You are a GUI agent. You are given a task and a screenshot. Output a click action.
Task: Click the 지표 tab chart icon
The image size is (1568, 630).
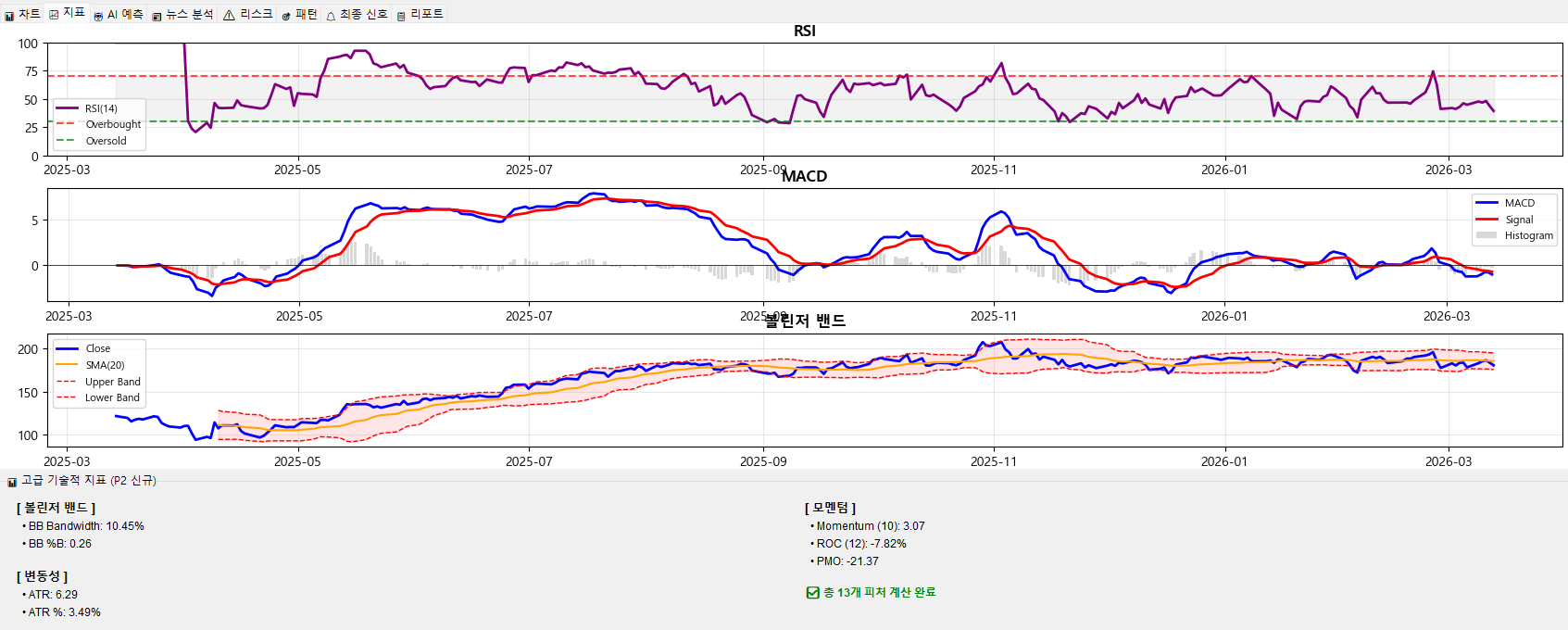[54, 14]
